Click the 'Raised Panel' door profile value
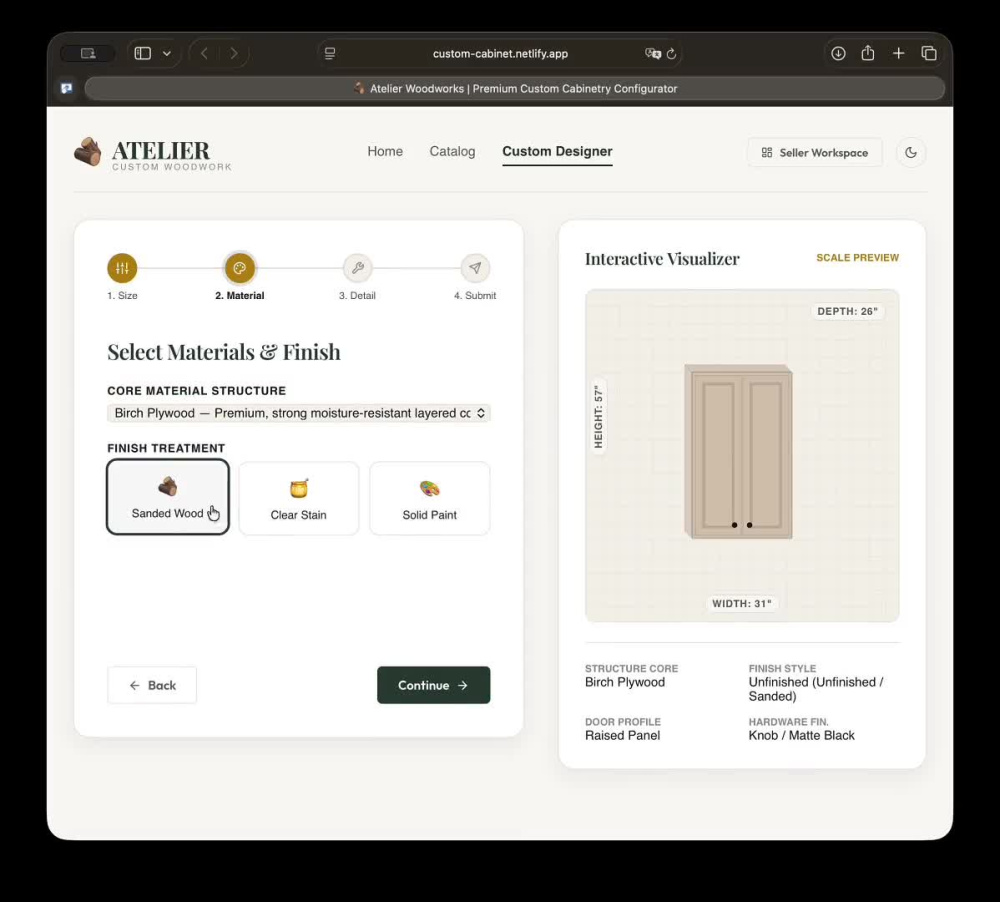 coord(622,736)
